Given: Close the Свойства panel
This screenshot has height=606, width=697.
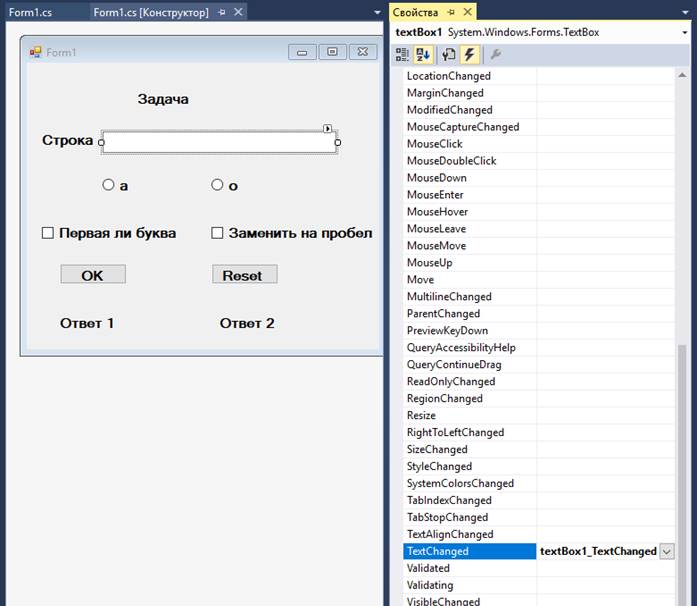Looking at the screenshot, I should click(468, 12).
